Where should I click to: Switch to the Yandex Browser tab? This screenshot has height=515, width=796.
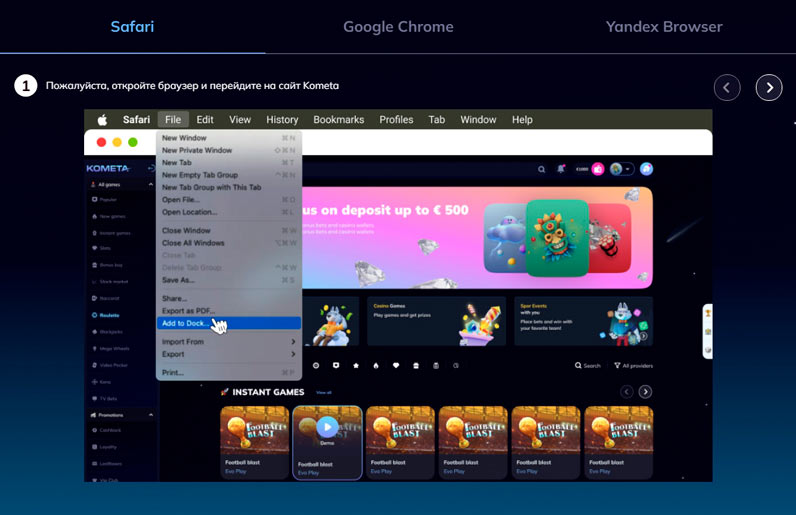tap(663, 27)
